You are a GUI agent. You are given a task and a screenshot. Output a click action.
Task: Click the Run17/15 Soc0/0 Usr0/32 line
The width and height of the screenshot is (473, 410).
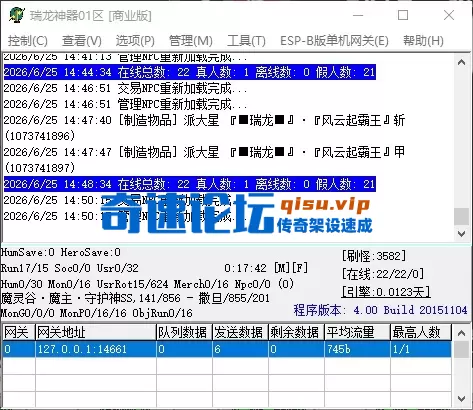pos(70,268)
